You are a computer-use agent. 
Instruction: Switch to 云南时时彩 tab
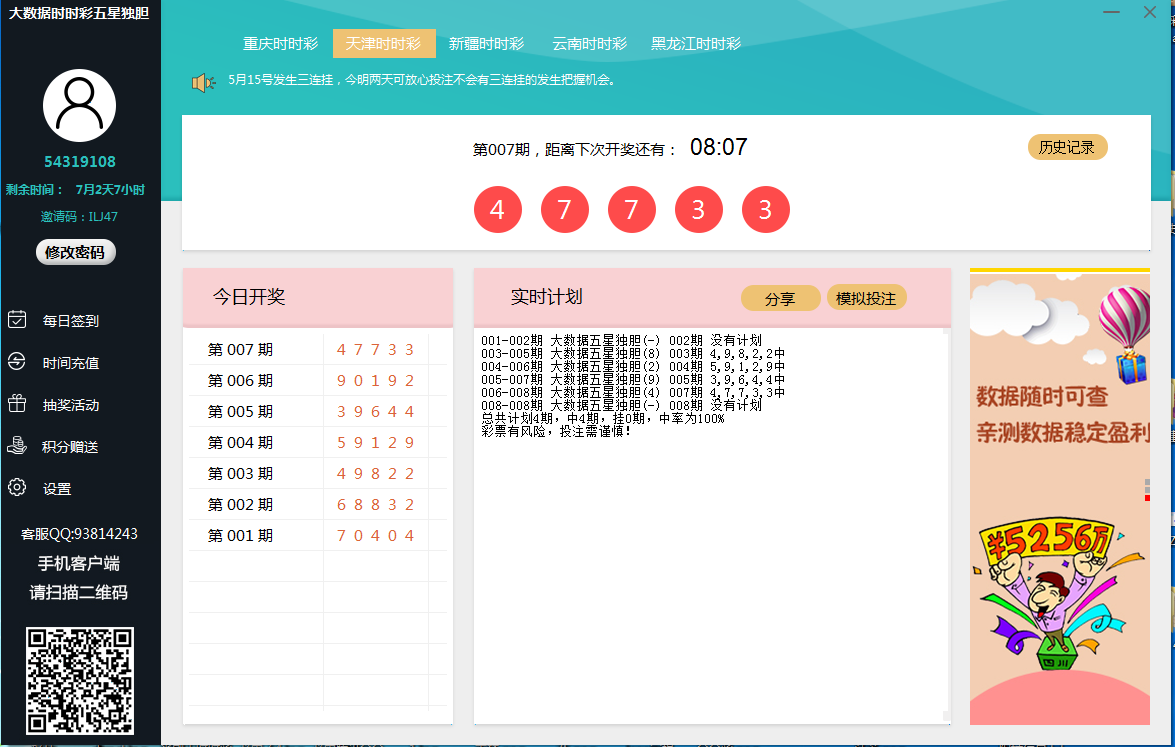(590, 43)
